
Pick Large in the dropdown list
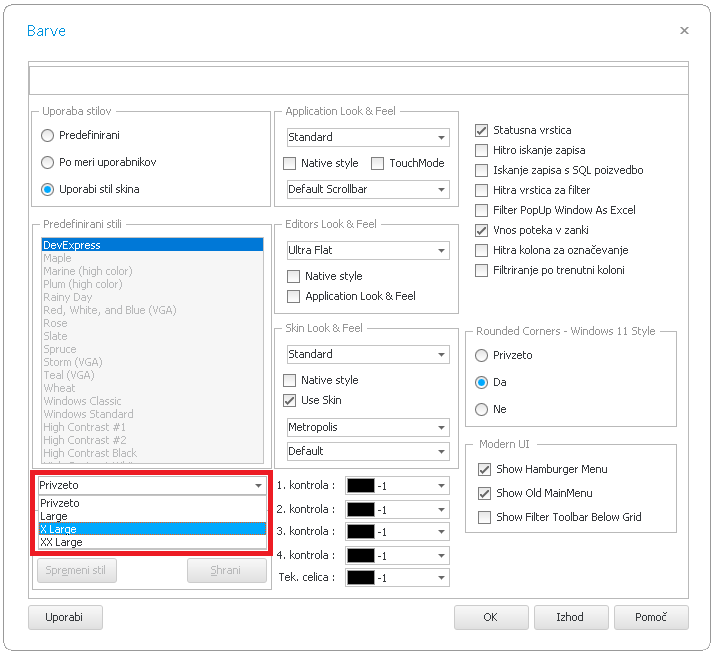pos(54,516)
